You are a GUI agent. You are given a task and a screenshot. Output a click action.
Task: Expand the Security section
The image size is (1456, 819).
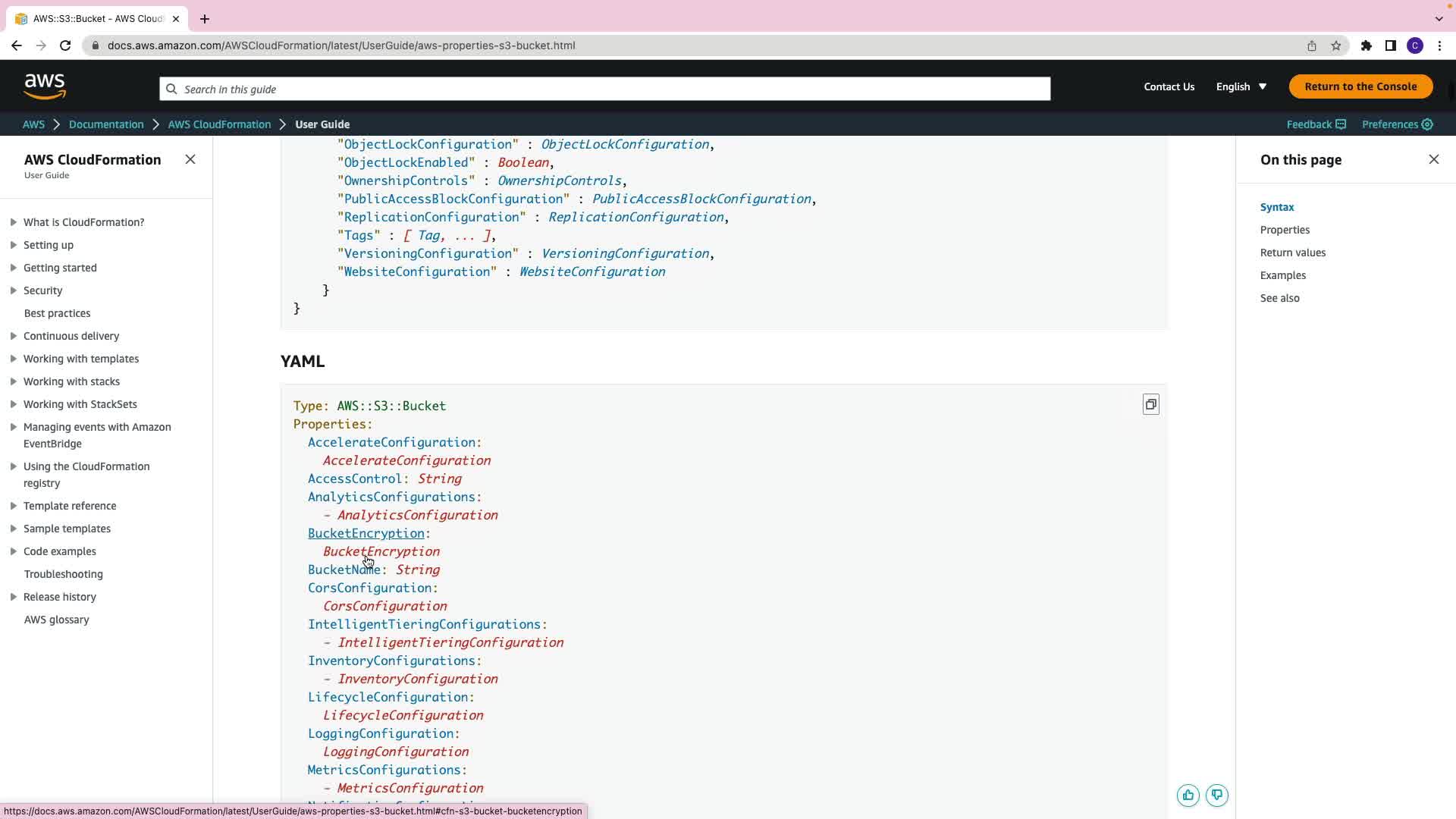pos(14,290)
